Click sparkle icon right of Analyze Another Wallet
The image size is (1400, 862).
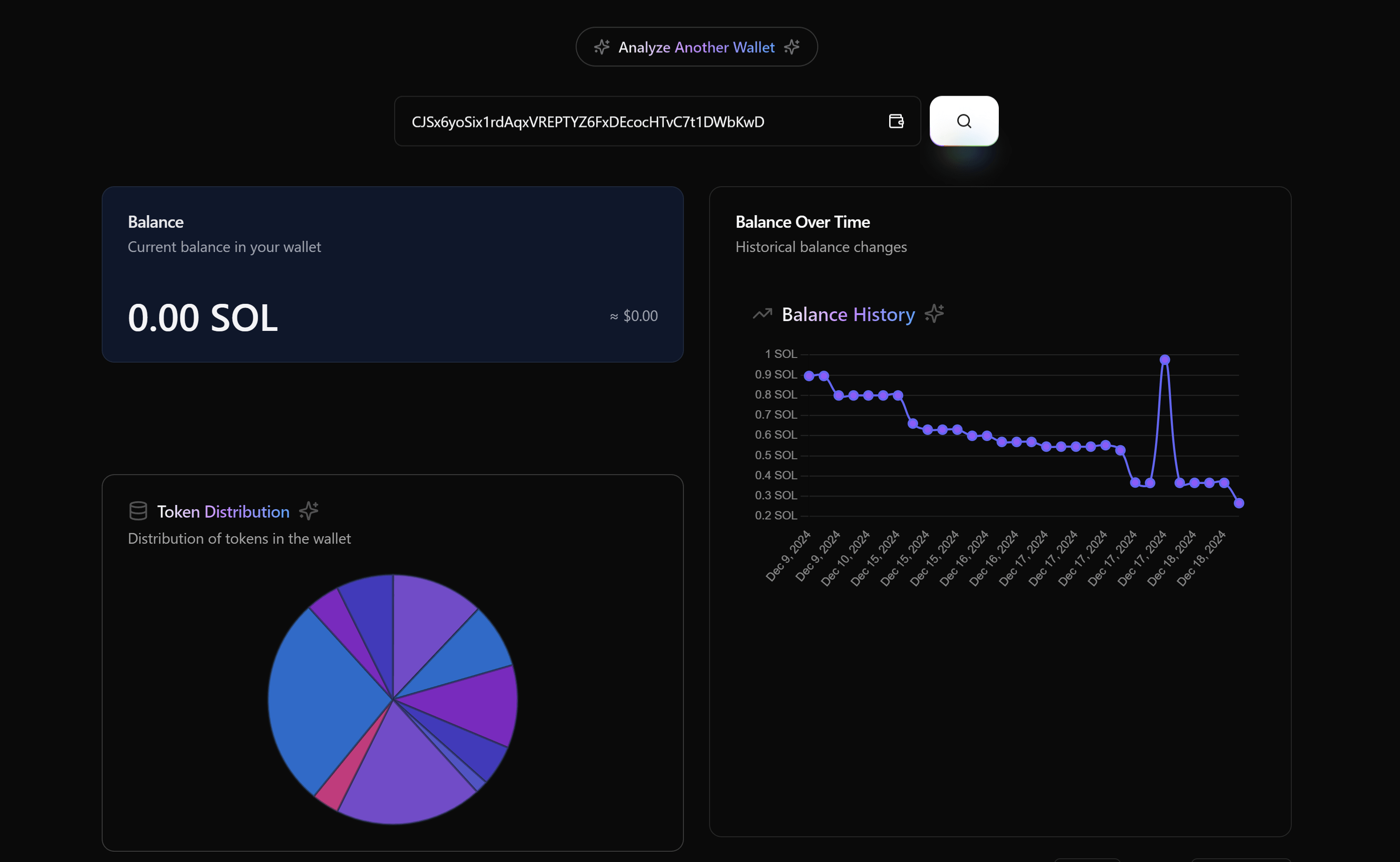(792, 47)
